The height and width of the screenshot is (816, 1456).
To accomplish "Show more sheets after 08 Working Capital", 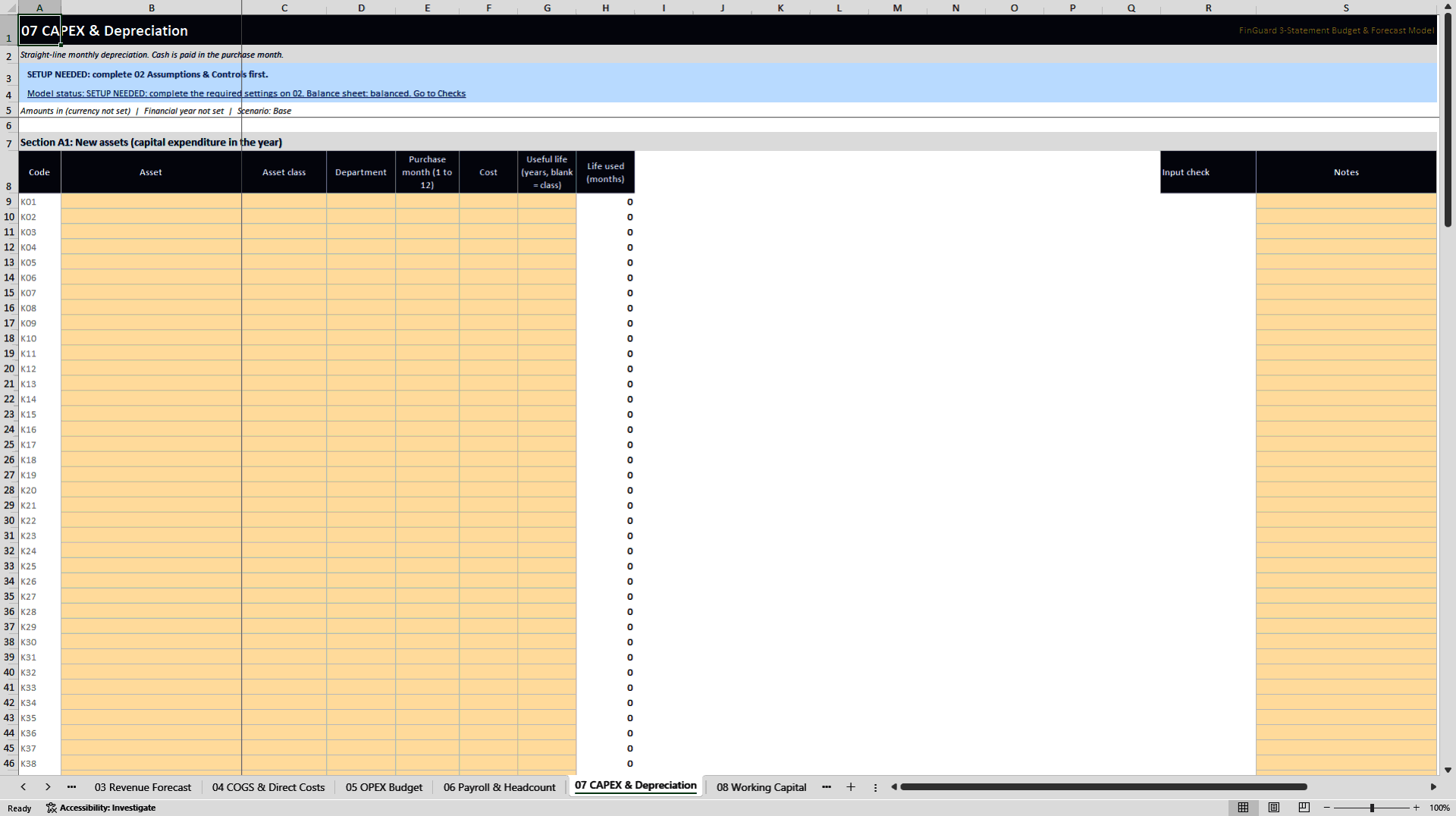I will [x=827, y=787].
